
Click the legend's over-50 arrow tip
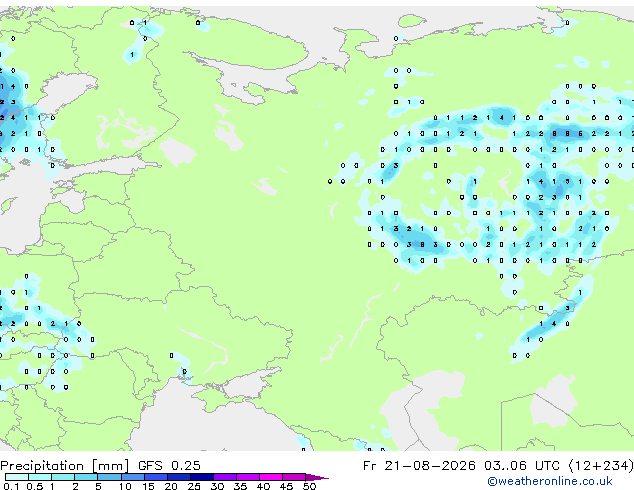click(317, 477)
